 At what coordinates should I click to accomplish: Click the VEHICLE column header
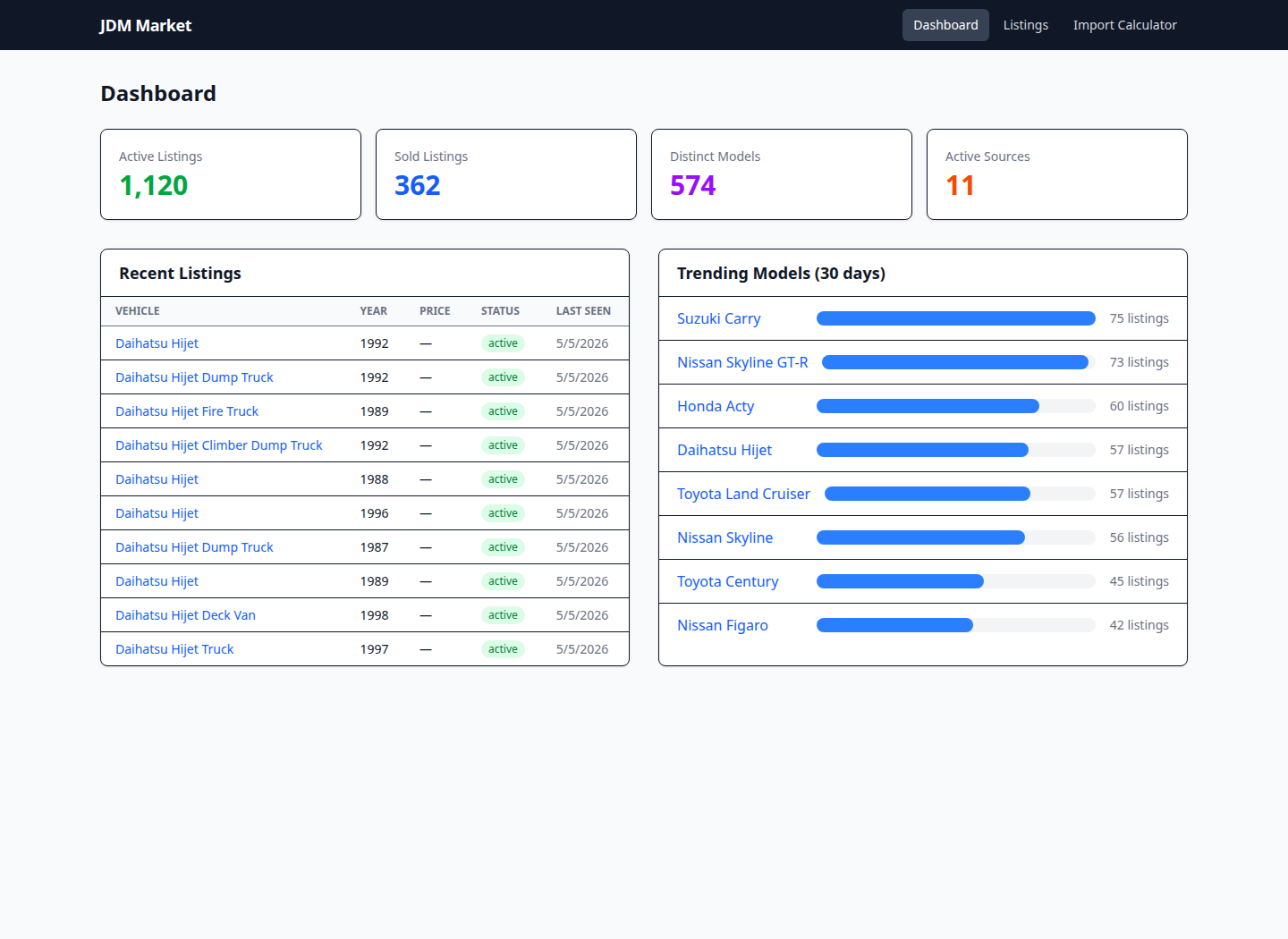(138, 311)
